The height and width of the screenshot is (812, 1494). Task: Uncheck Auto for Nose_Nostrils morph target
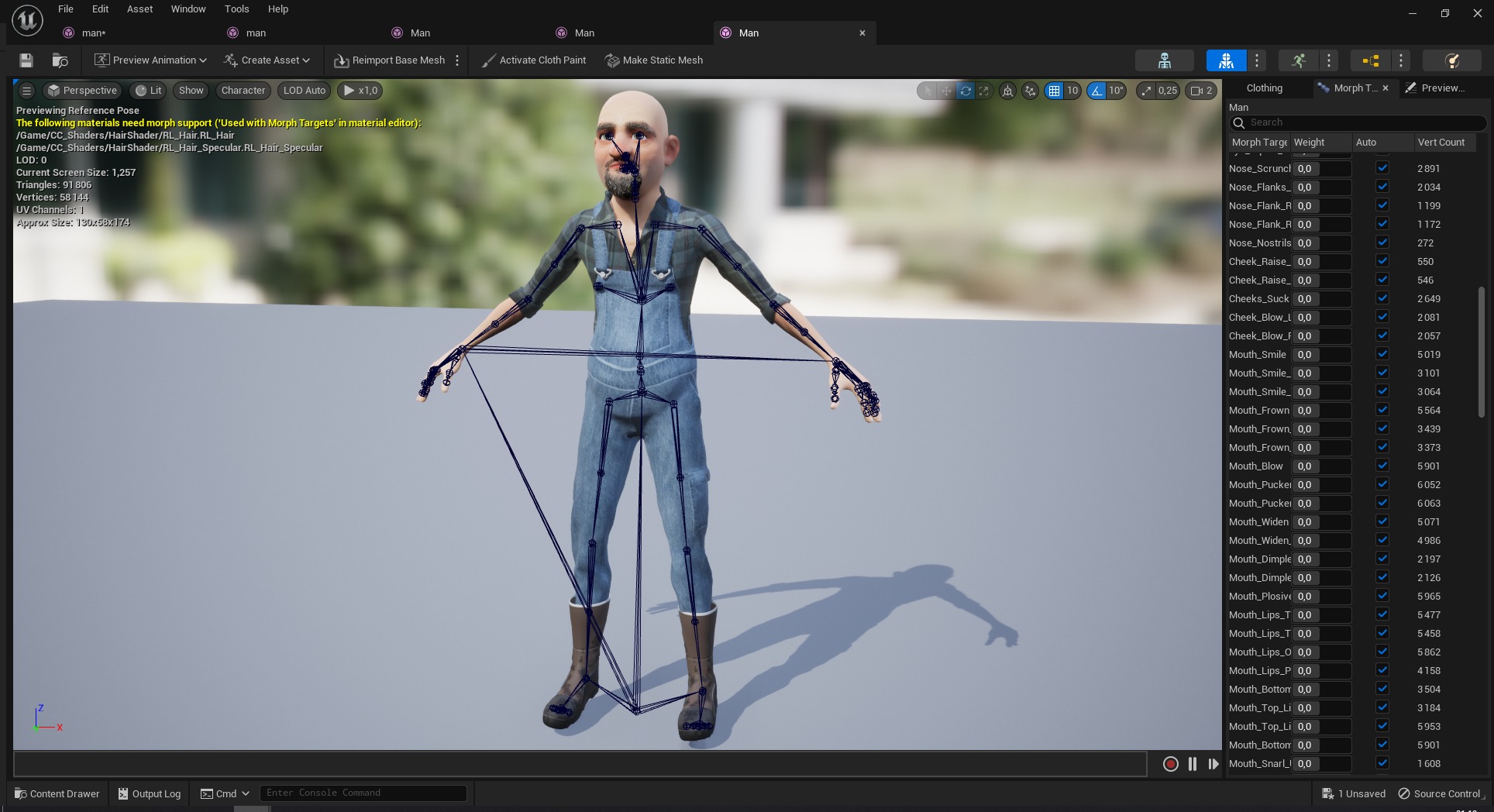1382,243
